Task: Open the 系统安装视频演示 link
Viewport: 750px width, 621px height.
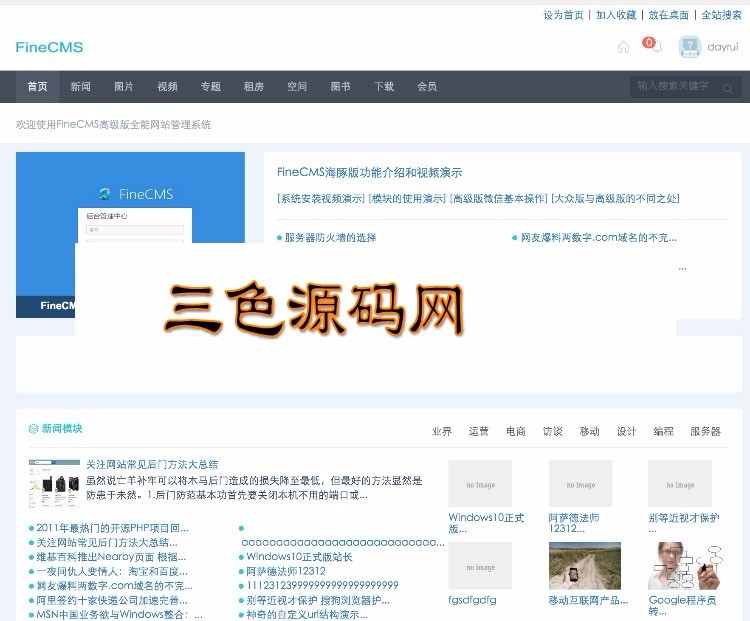Action: [x=320, y=198]
